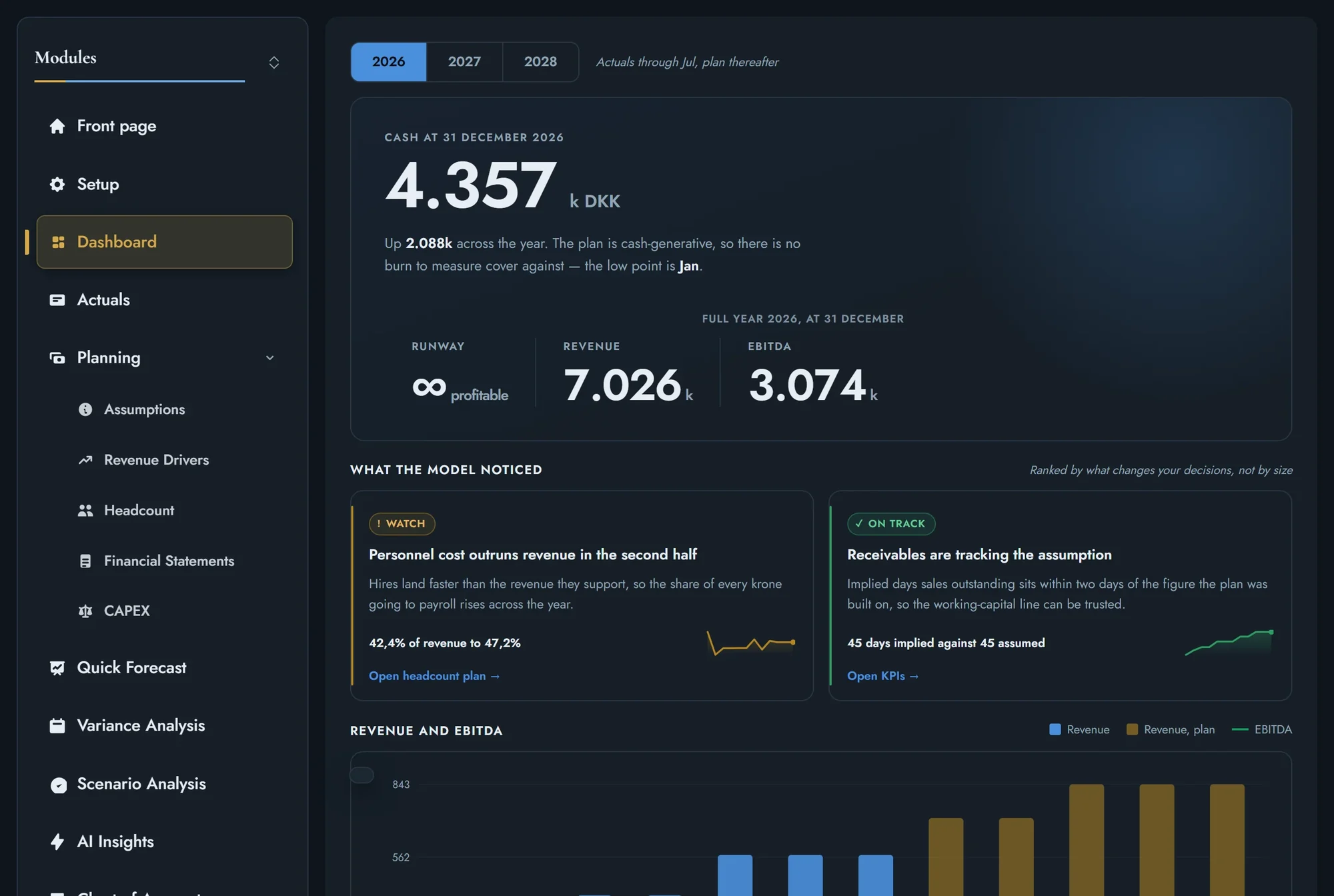Viewport: 1334px width, 896px height.
Task: Open the headcount plan link
Action: pos(434,676)
